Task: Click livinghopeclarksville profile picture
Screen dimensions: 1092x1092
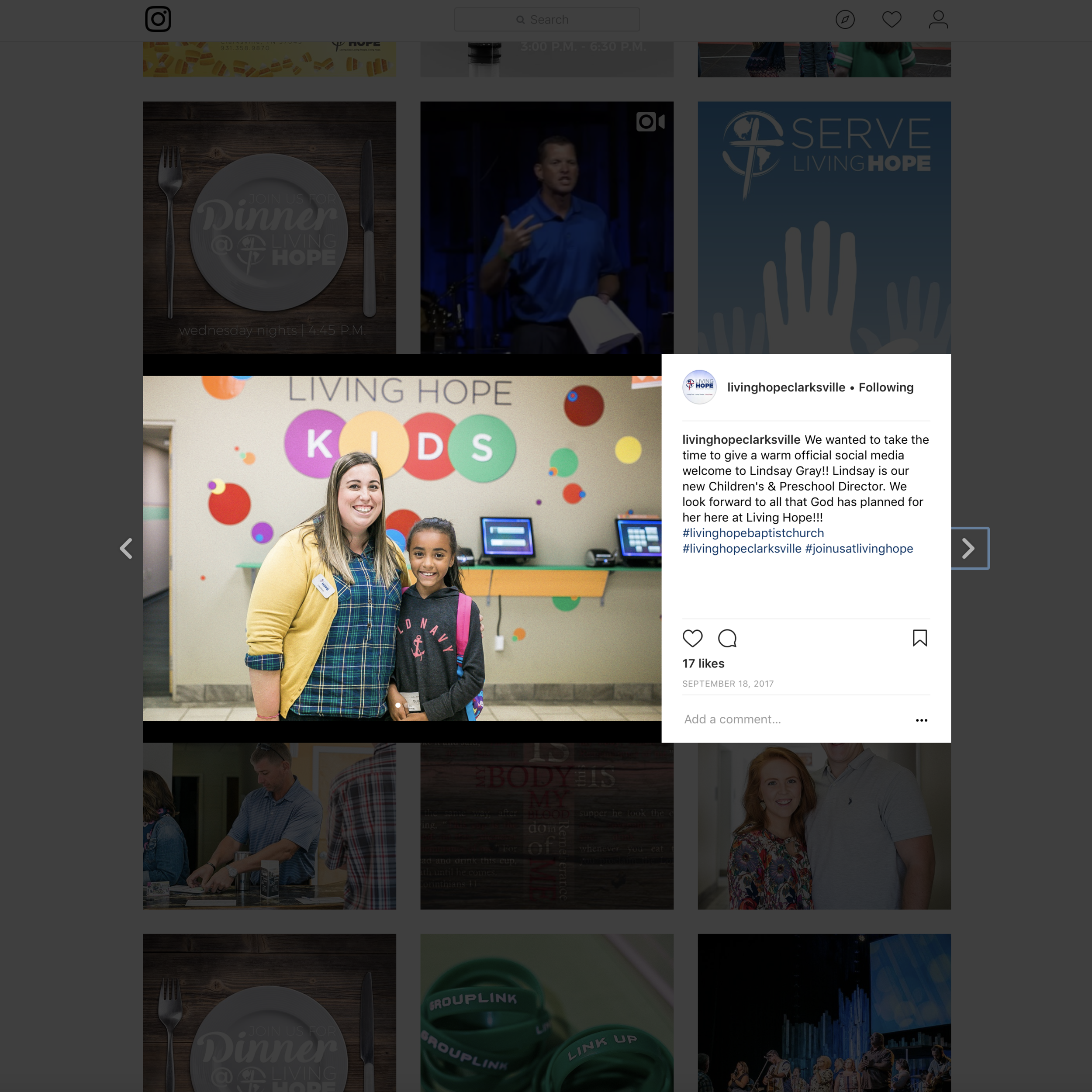Action: point(698,387)
